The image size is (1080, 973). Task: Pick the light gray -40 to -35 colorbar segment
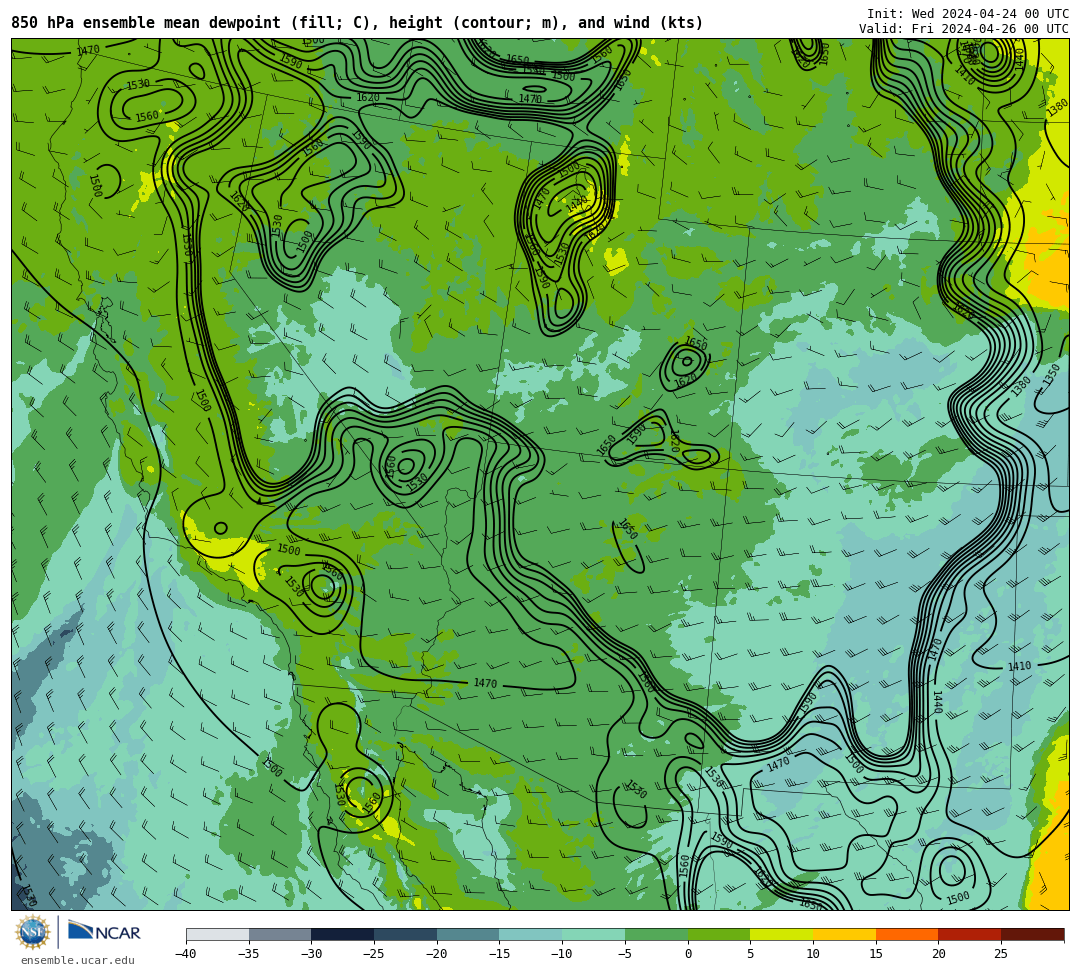coord(218,934)
